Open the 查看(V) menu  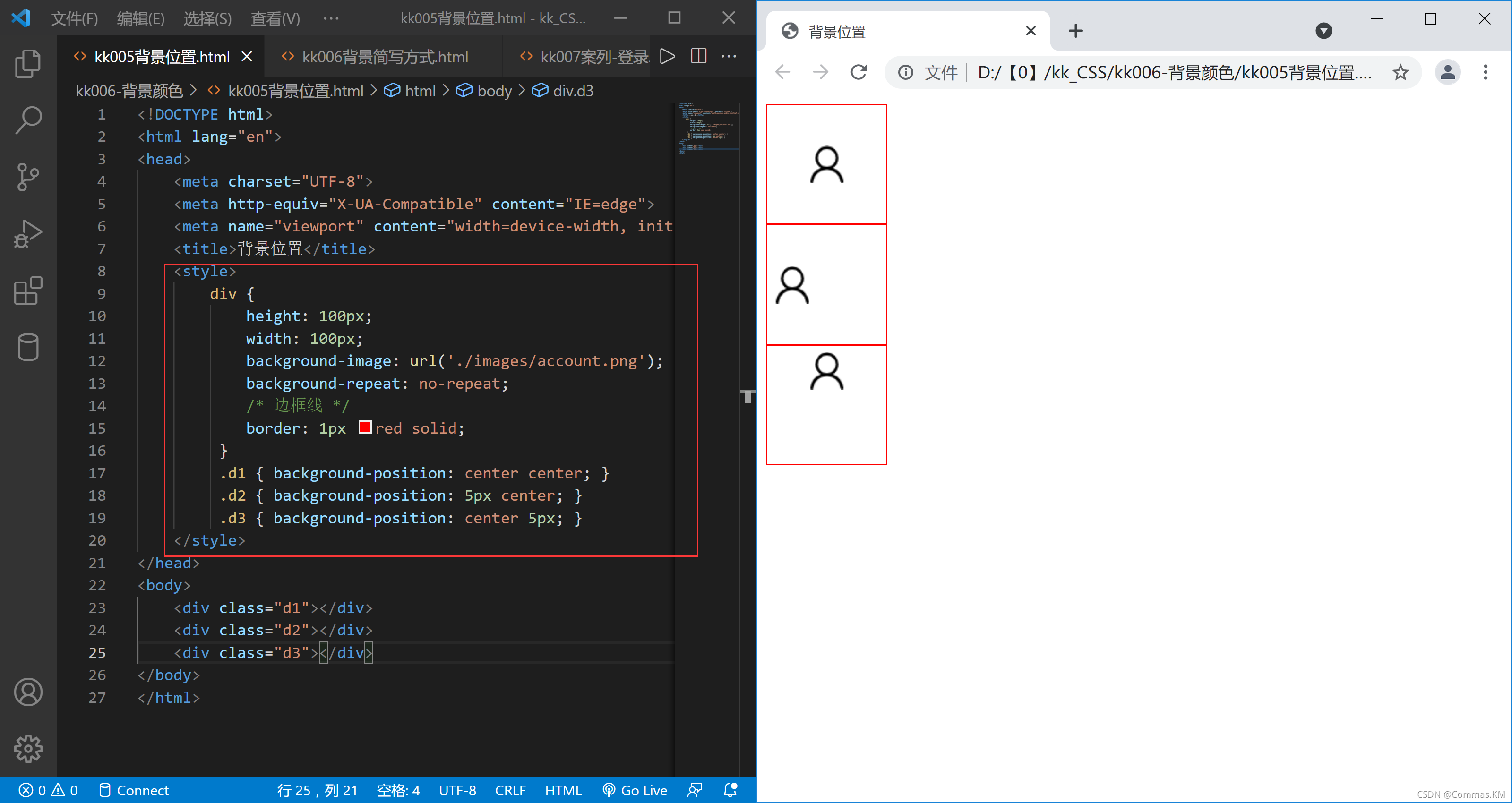[275, 18]
